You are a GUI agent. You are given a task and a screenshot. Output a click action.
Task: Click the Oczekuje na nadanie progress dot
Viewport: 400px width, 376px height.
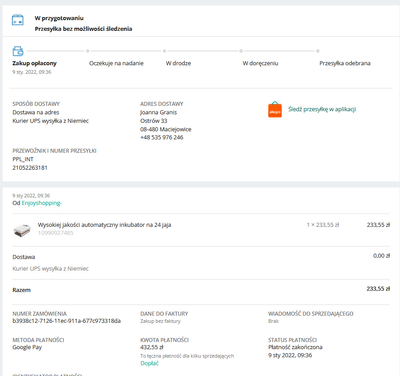point(88,51)
